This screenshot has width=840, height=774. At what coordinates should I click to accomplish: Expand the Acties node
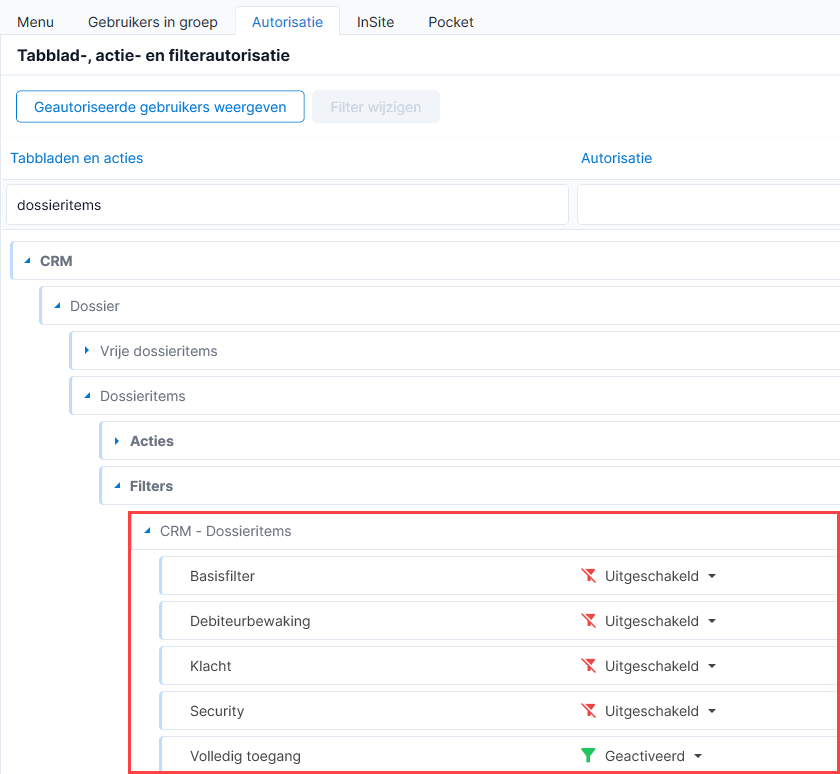(117, 441)
